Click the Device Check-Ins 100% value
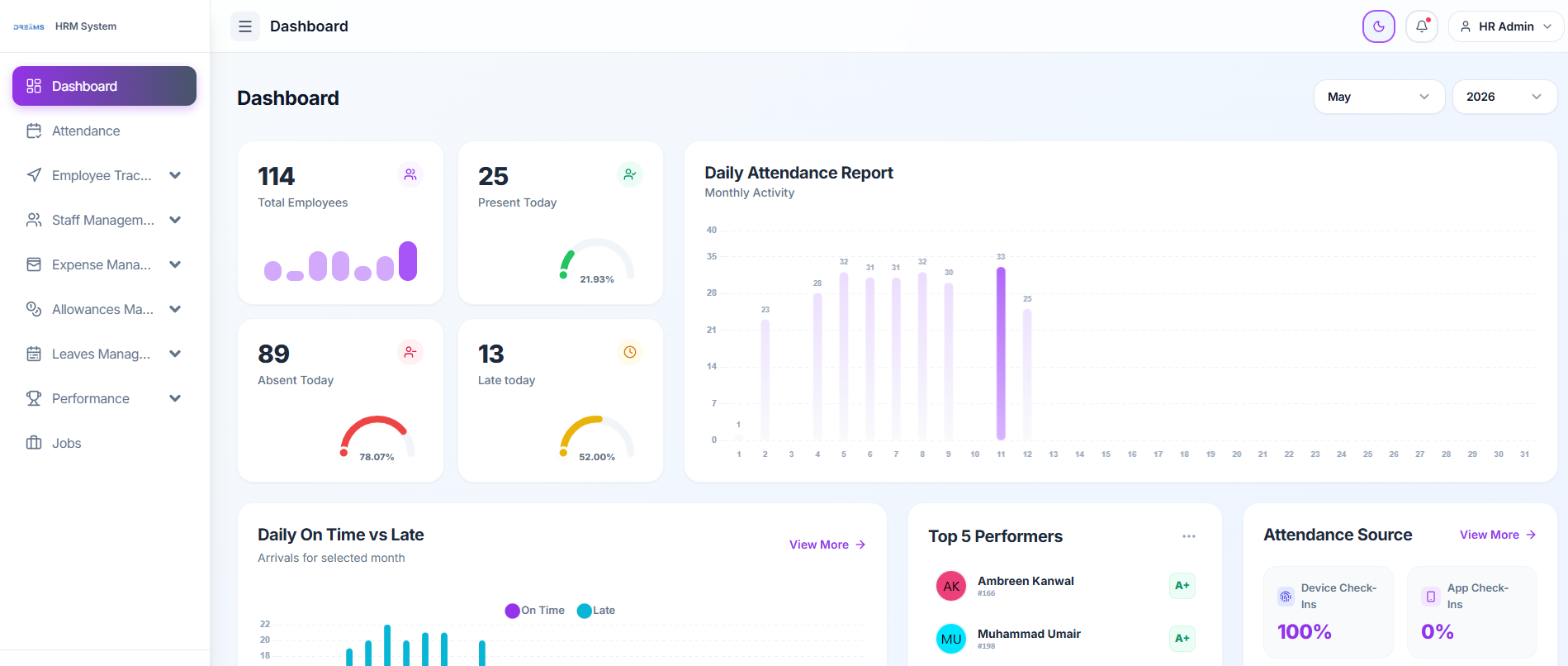 (x=1305, y=632)
